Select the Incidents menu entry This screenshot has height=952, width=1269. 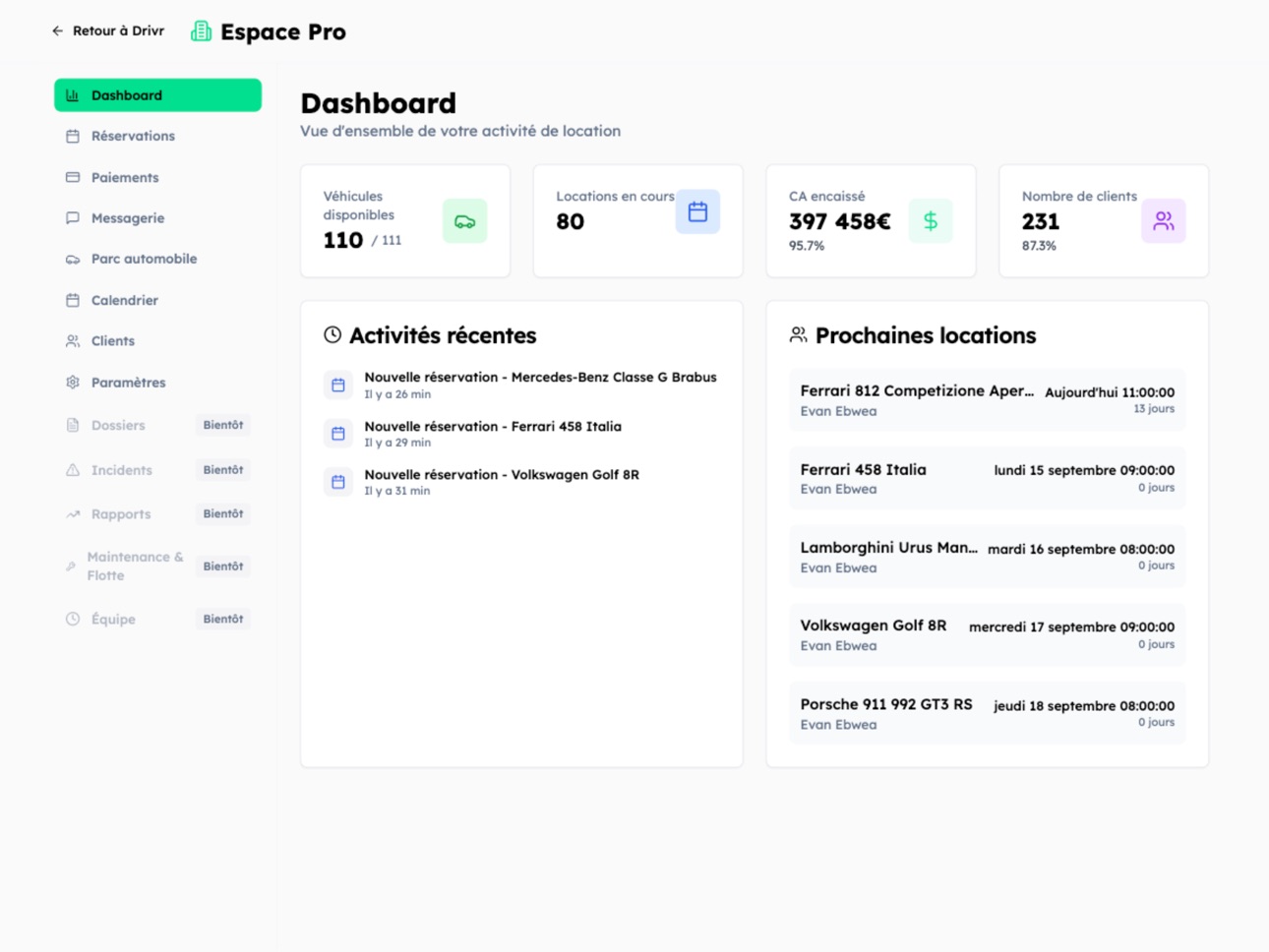point(157,470)
